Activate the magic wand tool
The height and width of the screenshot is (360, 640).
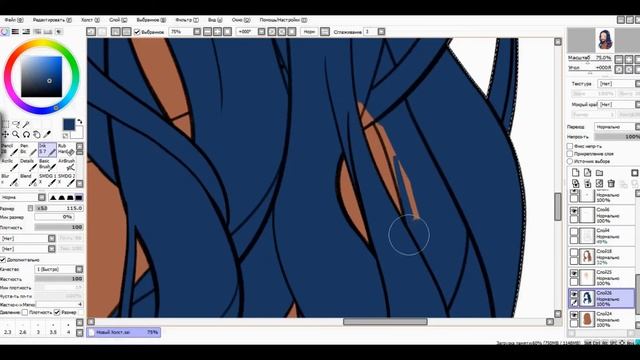tap(26, 124)
